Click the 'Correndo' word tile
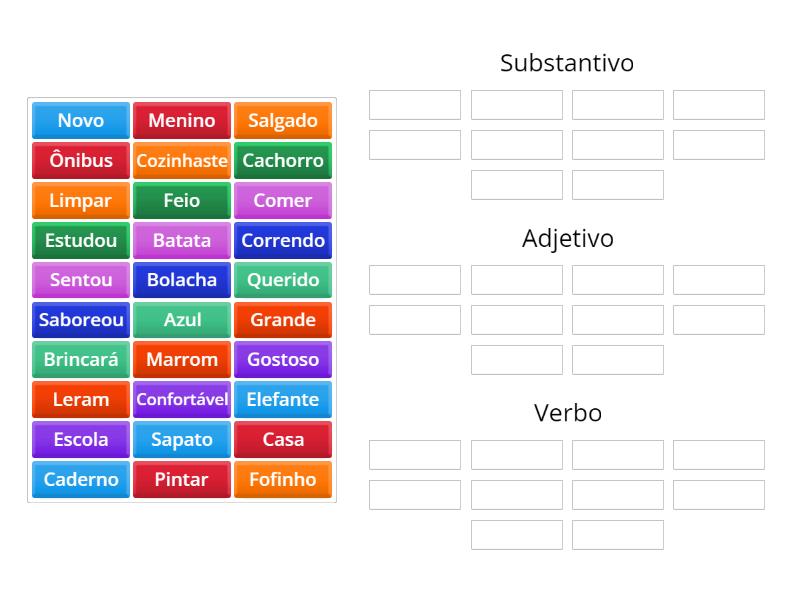The image size is (800, 600). tap(283, 240)
